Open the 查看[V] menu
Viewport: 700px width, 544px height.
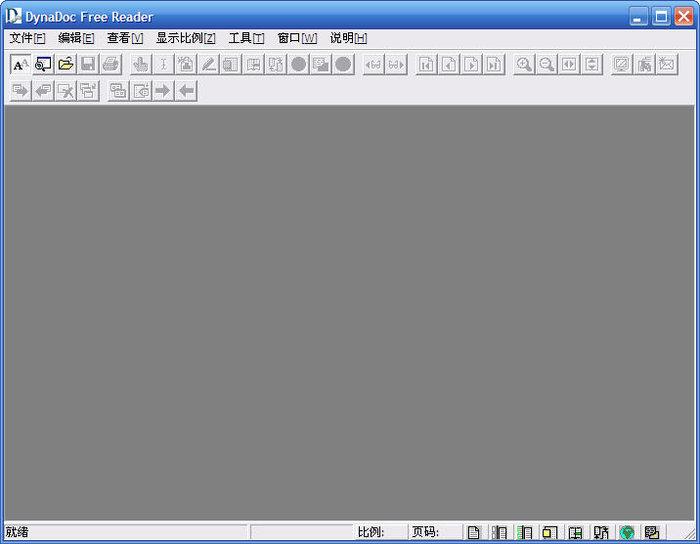click(x=125, y=38)
